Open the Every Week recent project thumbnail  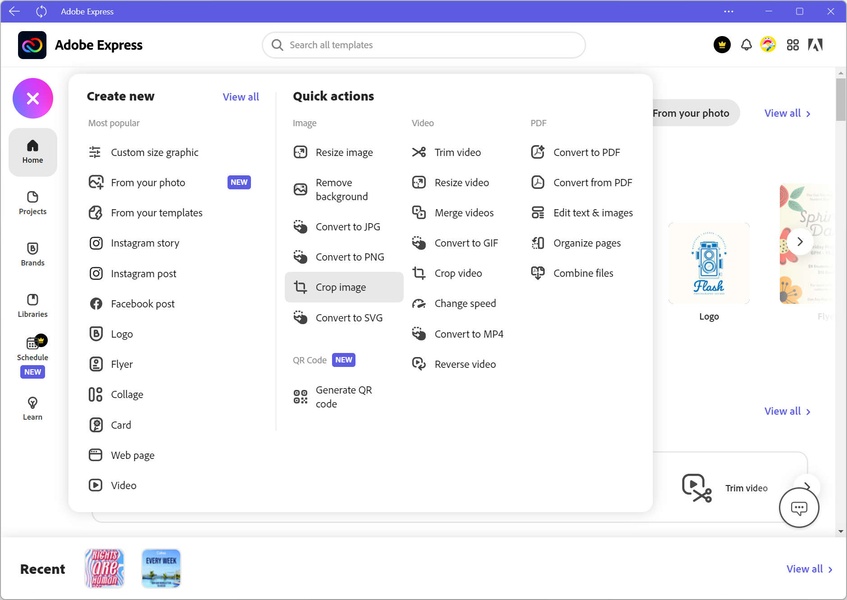coord(161,568)
